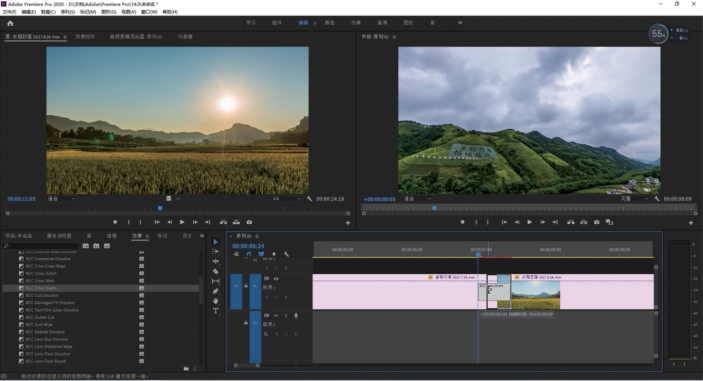Open Program monitor zoom level dropdown
The width and height of the screenshot is (703, 381).
417,199
